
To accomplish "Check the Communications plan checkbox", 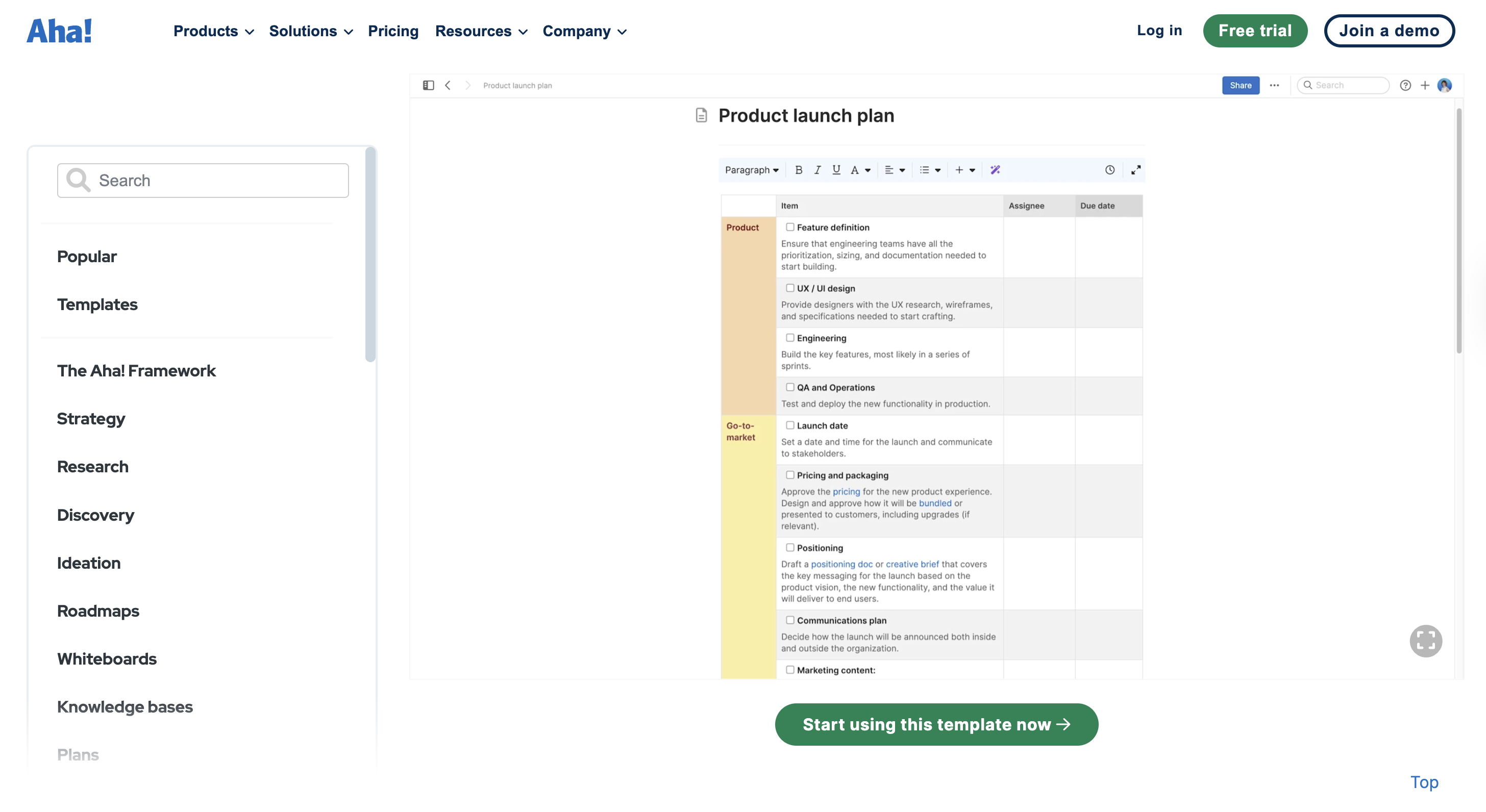I will tap(790, 620).
